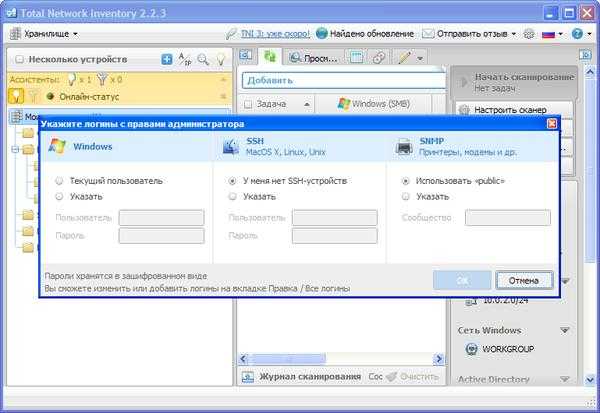Open the table reports tab icon
Image resolution: width=600 pixels, height=413 pixels.
[356, 57]
